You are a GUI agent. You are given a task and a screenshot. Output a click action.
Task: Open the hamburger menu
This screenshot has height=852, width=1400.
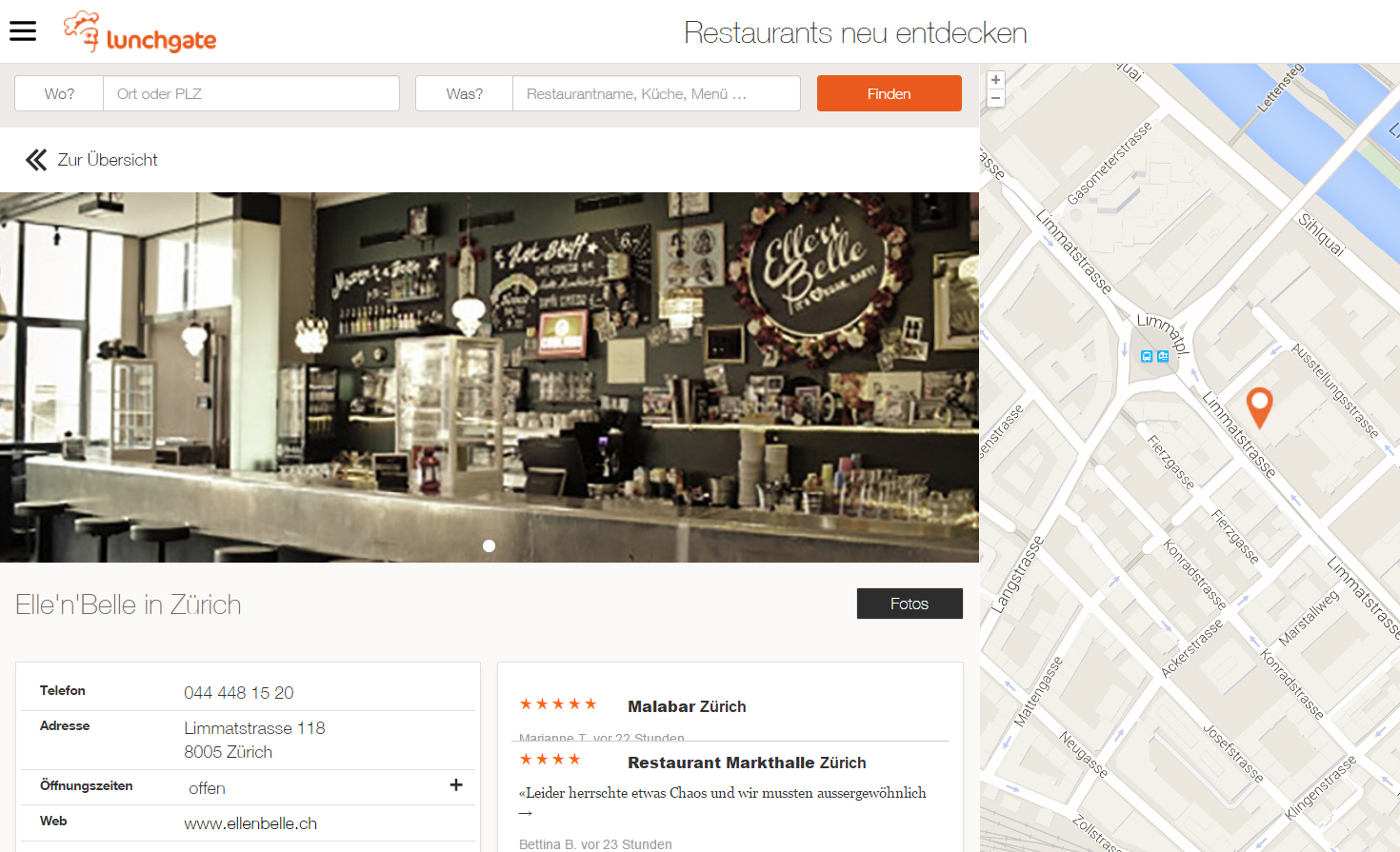pyautogui.click(x=23, y=31)
